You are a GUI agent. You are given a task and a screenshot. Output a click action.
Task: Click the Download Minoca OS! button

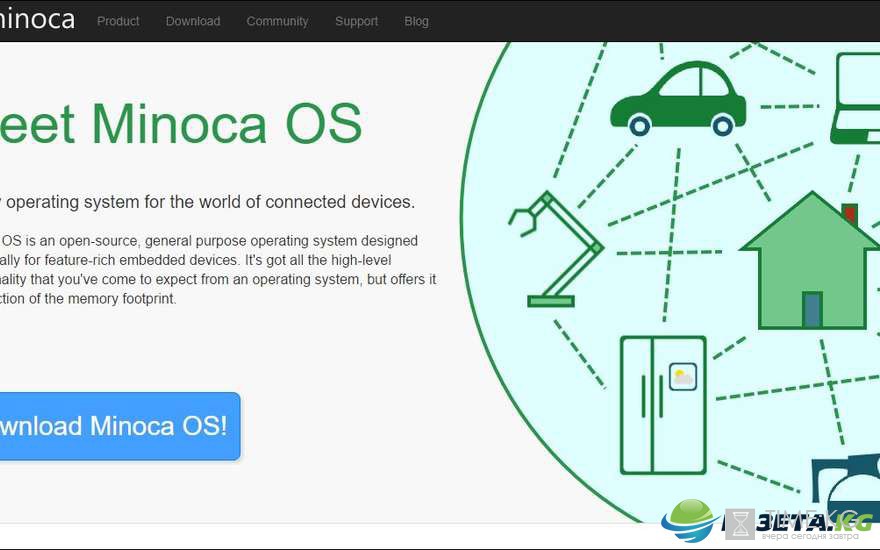(120, 426)
